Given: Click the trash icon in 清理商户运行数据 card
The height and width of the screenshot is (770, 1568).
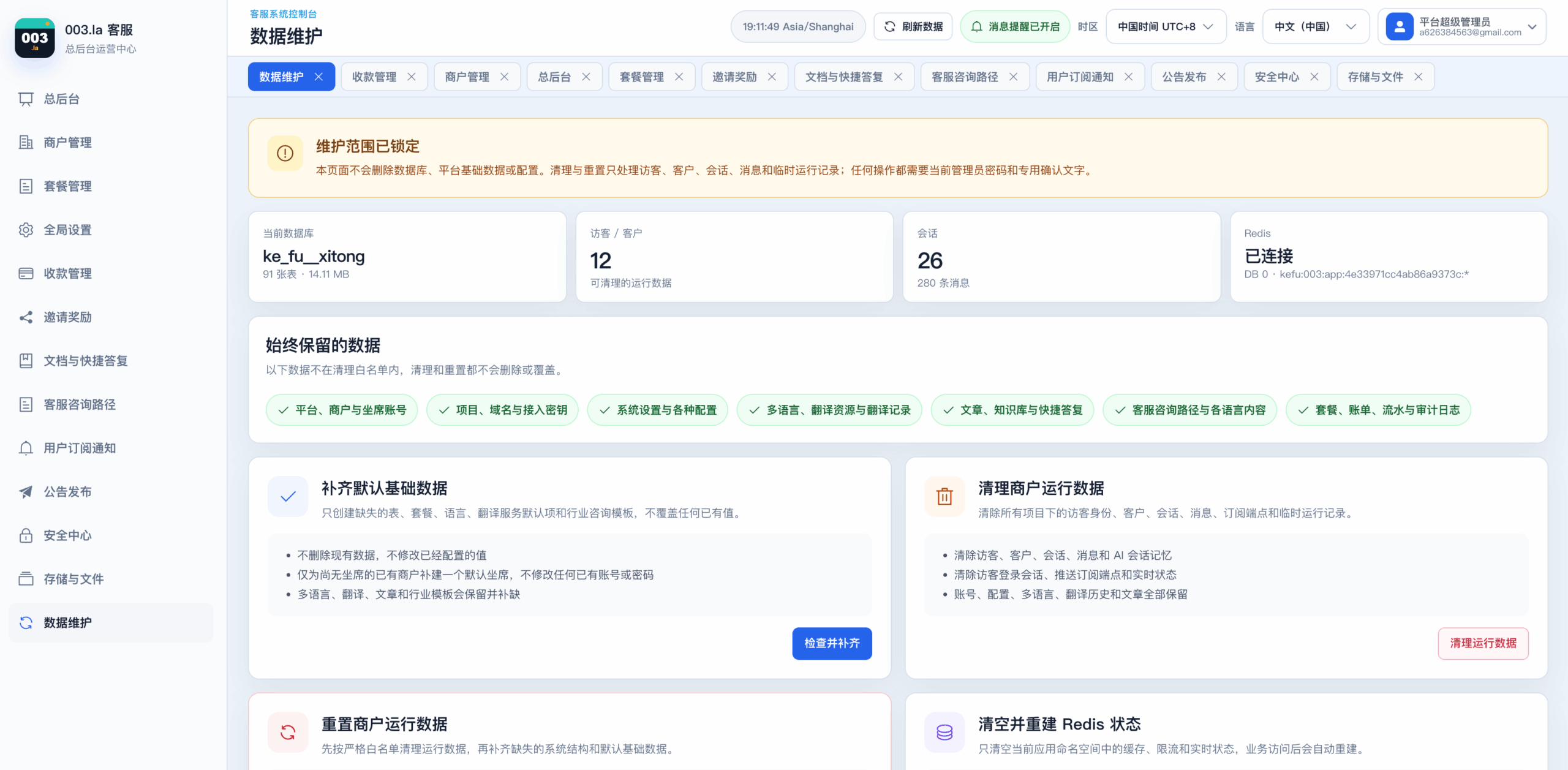Looking at the screenshot, I should pos(944,496).
